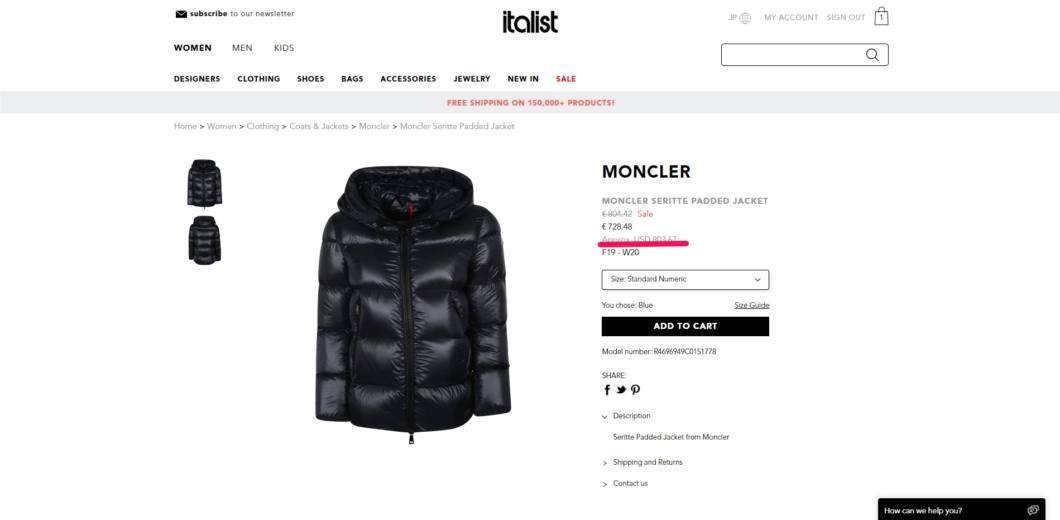
Task: Click the newsletter envelope icon
Action: [x=181, y=14]
